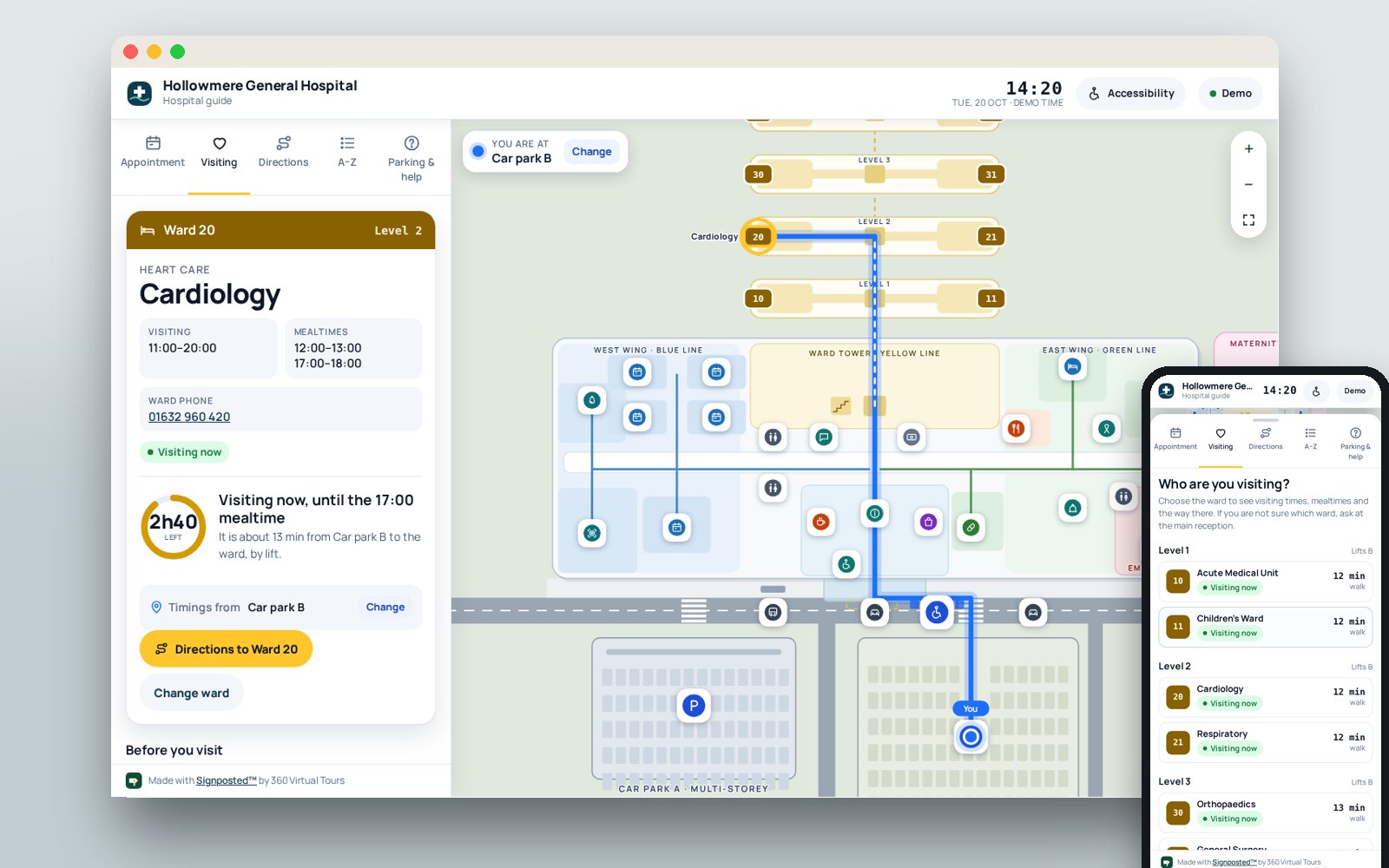Click the Hollowmere hospital logo
This screenshot has height=868, width=1389.
coord(139,93)
